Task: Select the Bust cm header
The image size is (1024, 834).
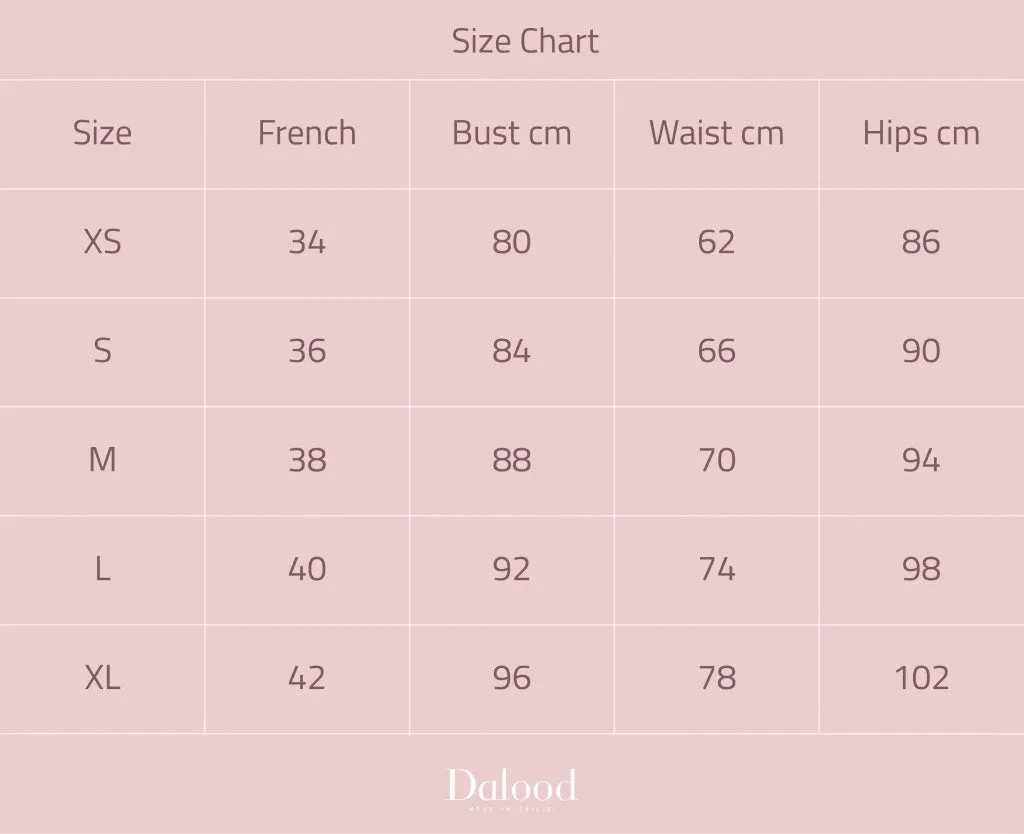Action: point(511,133)
